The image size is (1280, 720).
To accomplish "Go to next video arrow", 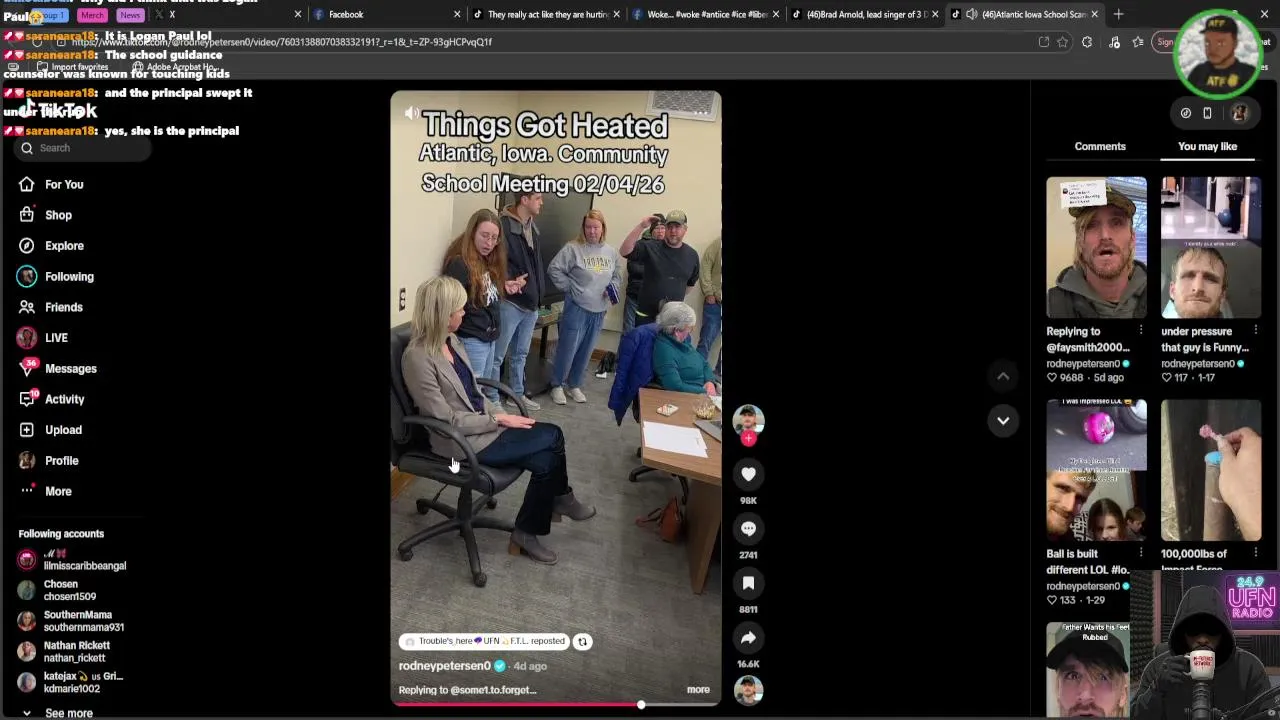I will click(x=1003, y=420).
